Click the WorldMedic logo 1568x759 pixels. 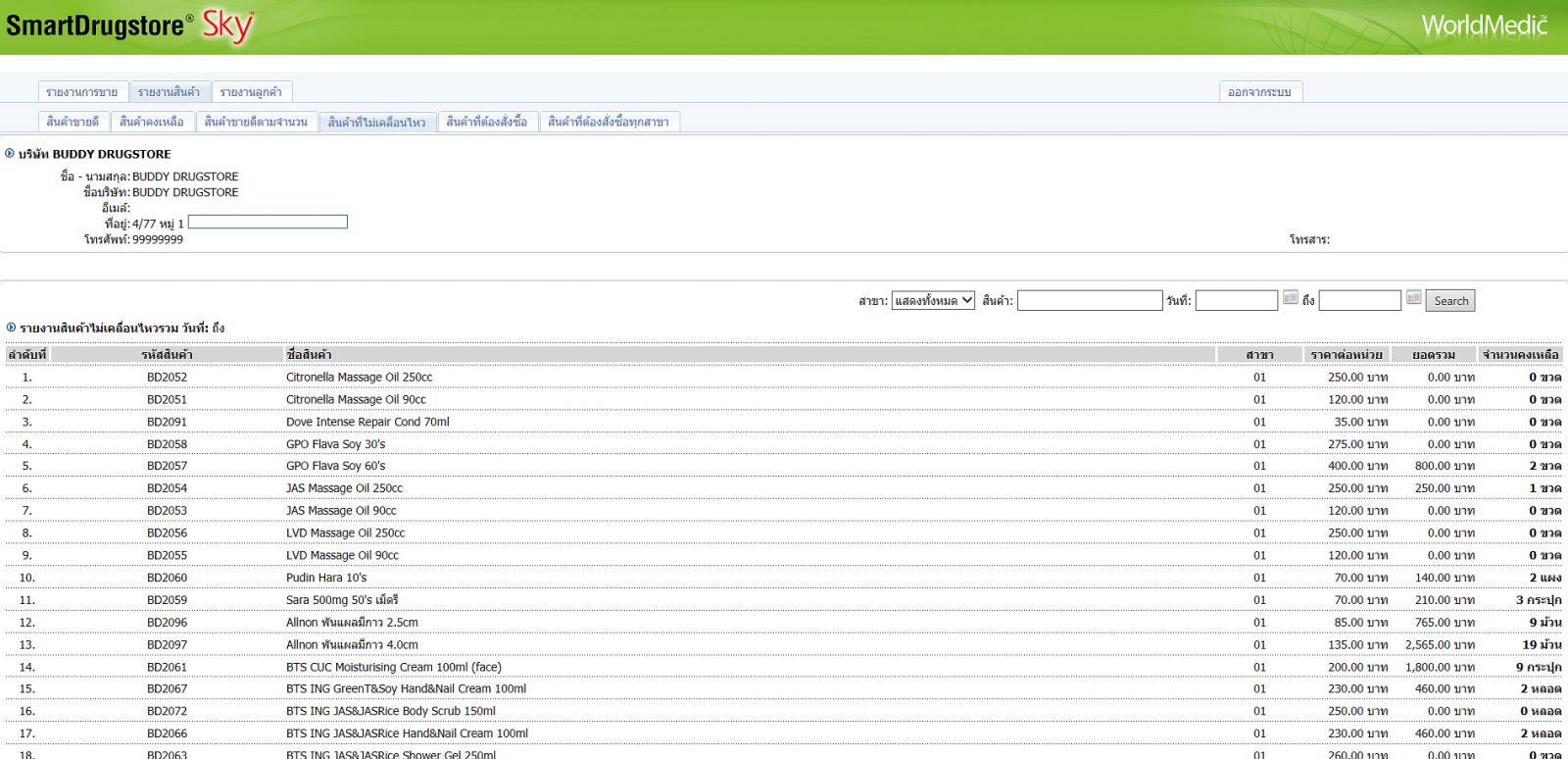1485,25
